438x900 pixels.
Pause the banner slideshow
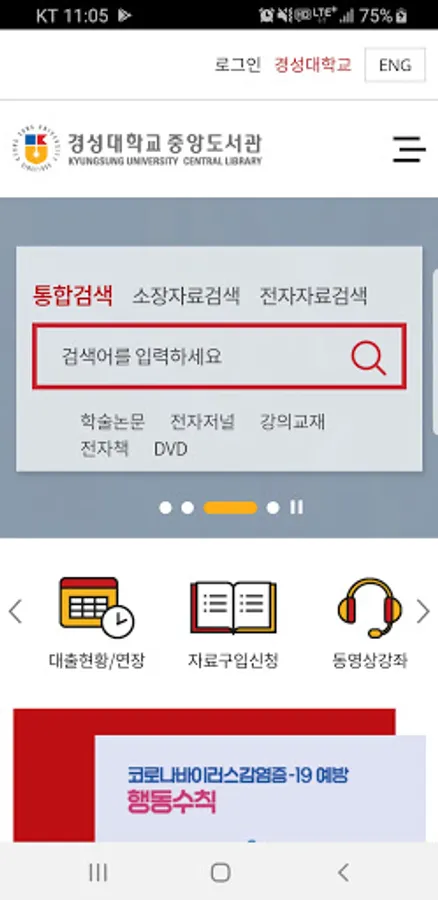point(296,507)
